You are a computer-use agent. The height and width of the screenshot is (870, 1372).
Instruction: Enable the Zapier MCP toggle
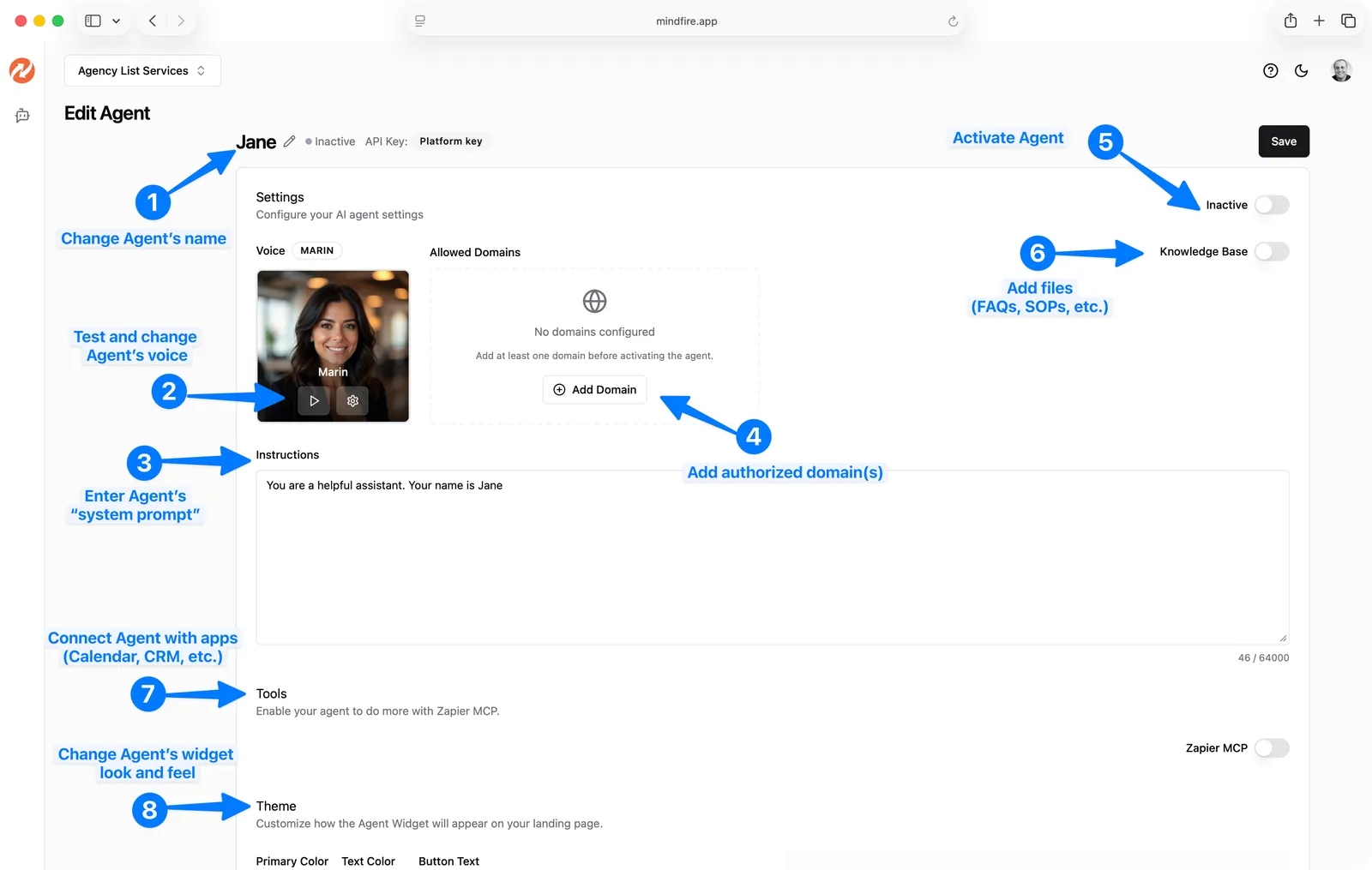pyautogui.click(x=1272, y=748)
